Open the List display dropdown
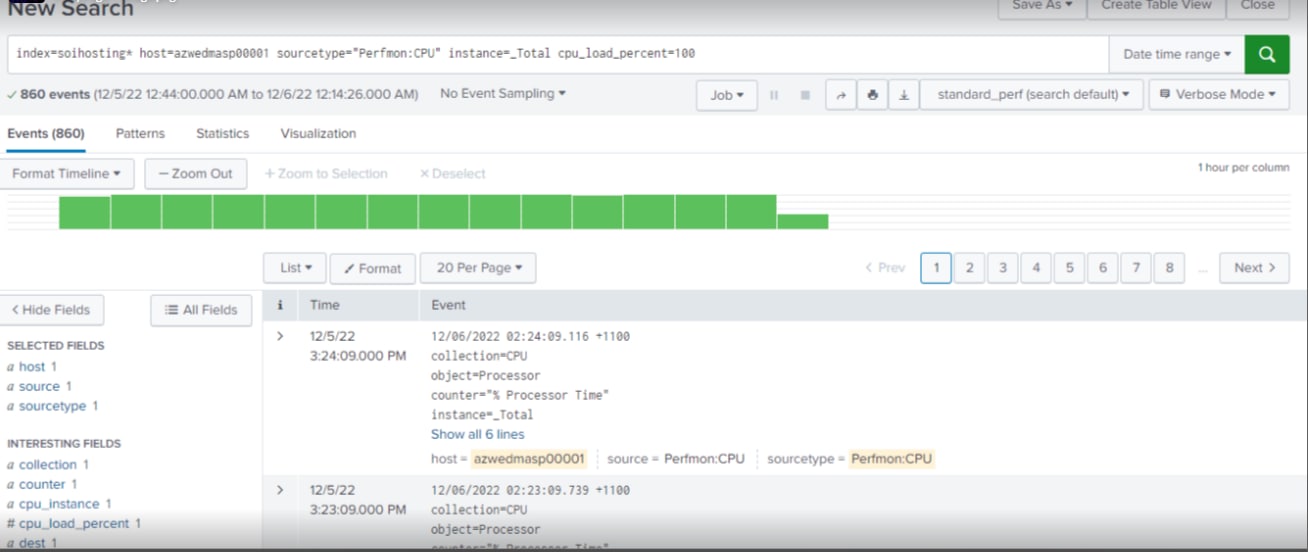Viewport: 1308px width, 552px height. click(296, 268)
